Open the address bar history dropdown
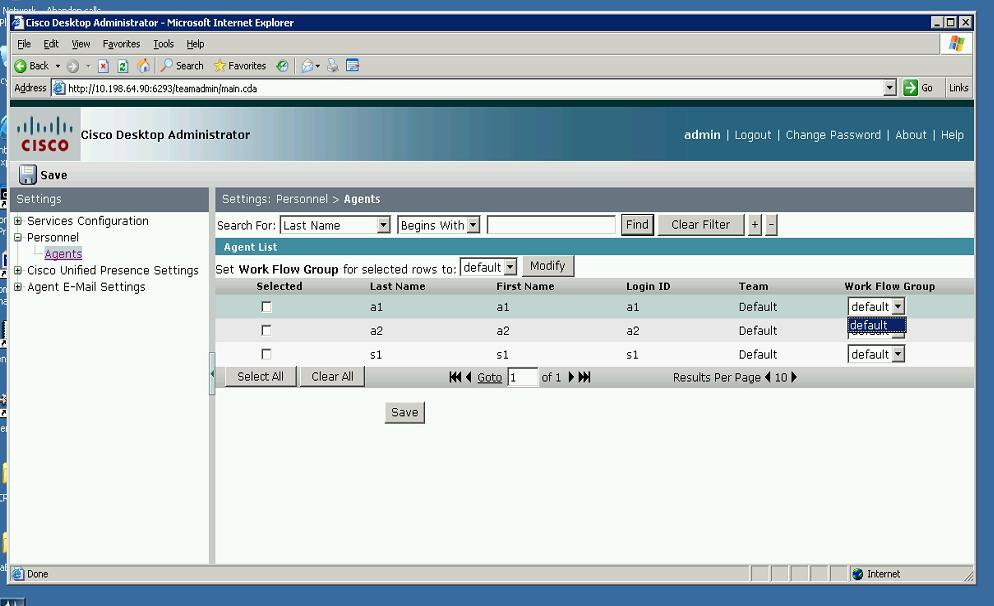 890,88
